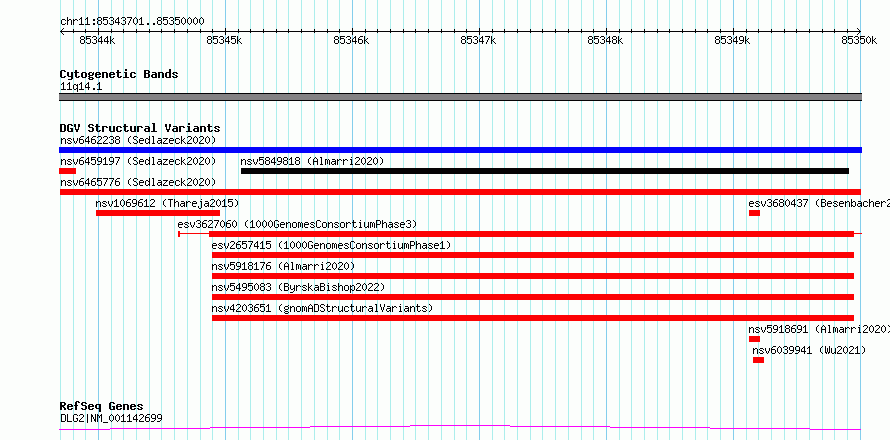
Task: Click the 85350k ruler tick label
Action: (x=859, y=40)
